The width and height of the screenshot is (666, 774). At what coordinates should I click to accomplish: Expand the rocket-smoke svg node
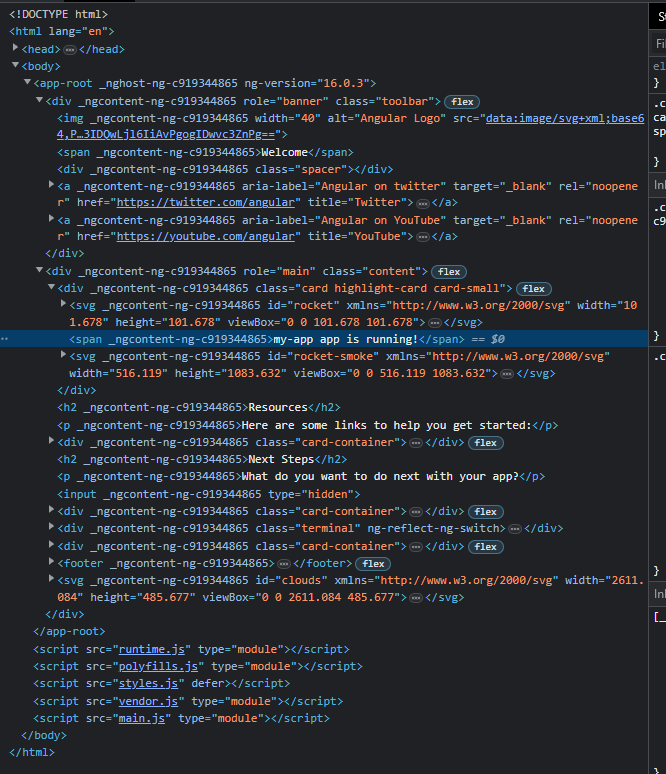click(63, 354)
